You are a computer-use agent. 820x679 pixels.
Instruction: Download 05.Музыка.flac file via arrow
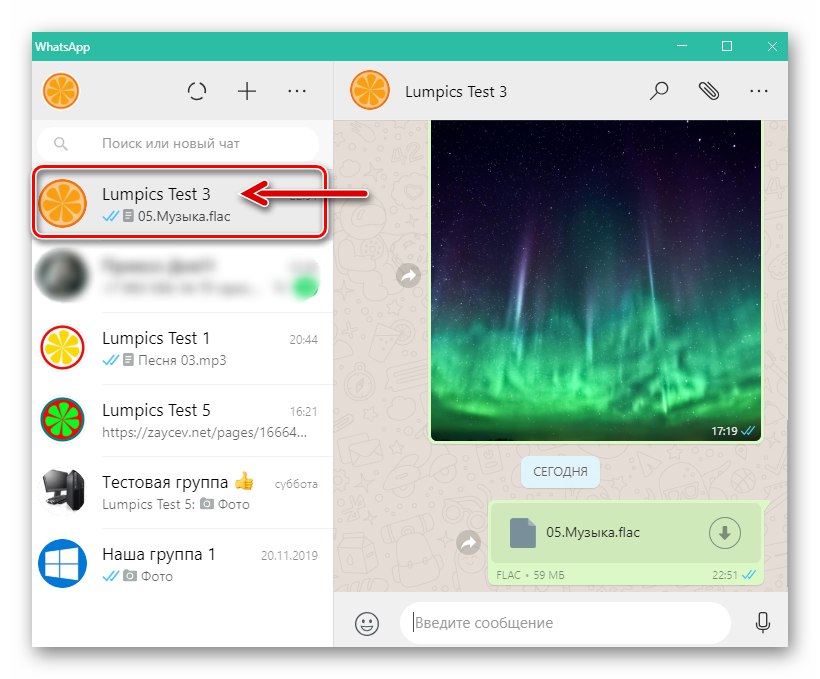724,533
